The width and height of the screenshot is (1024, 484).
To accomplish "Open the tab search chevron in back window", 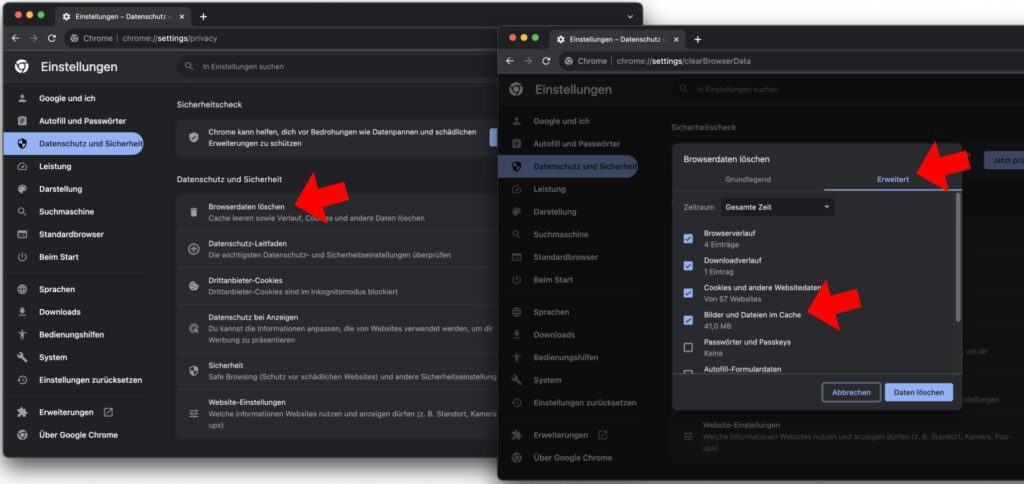I will point(630,16).
